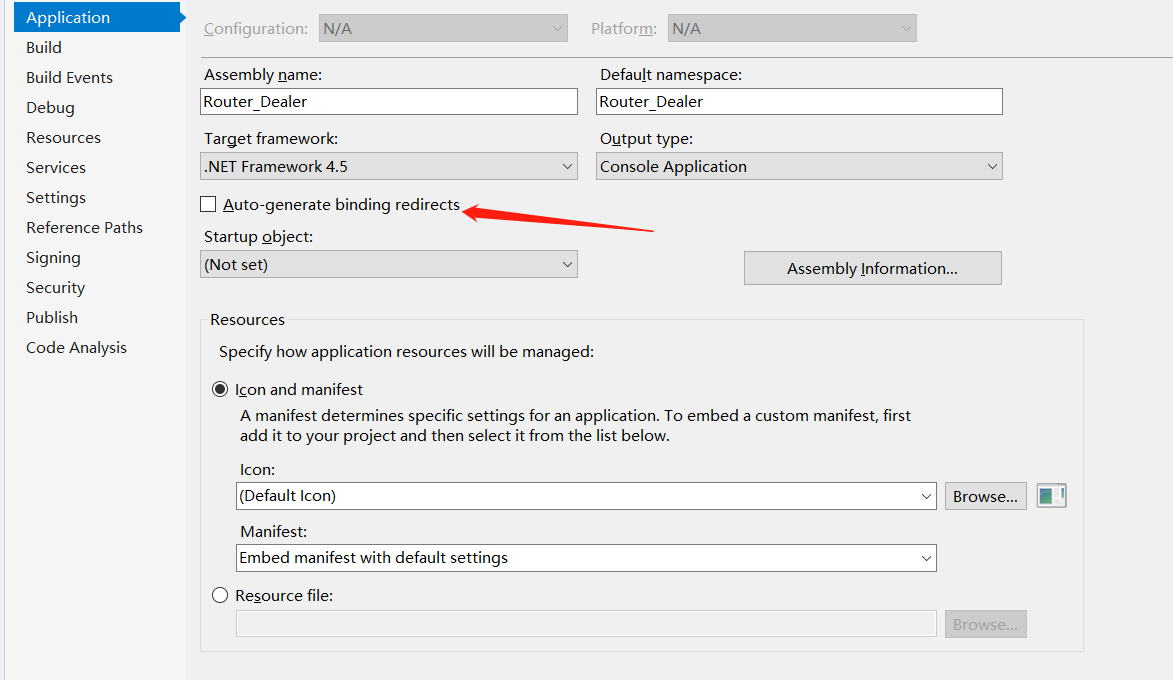
Task: Click the Assembly Information button
Action: point(872,268)
